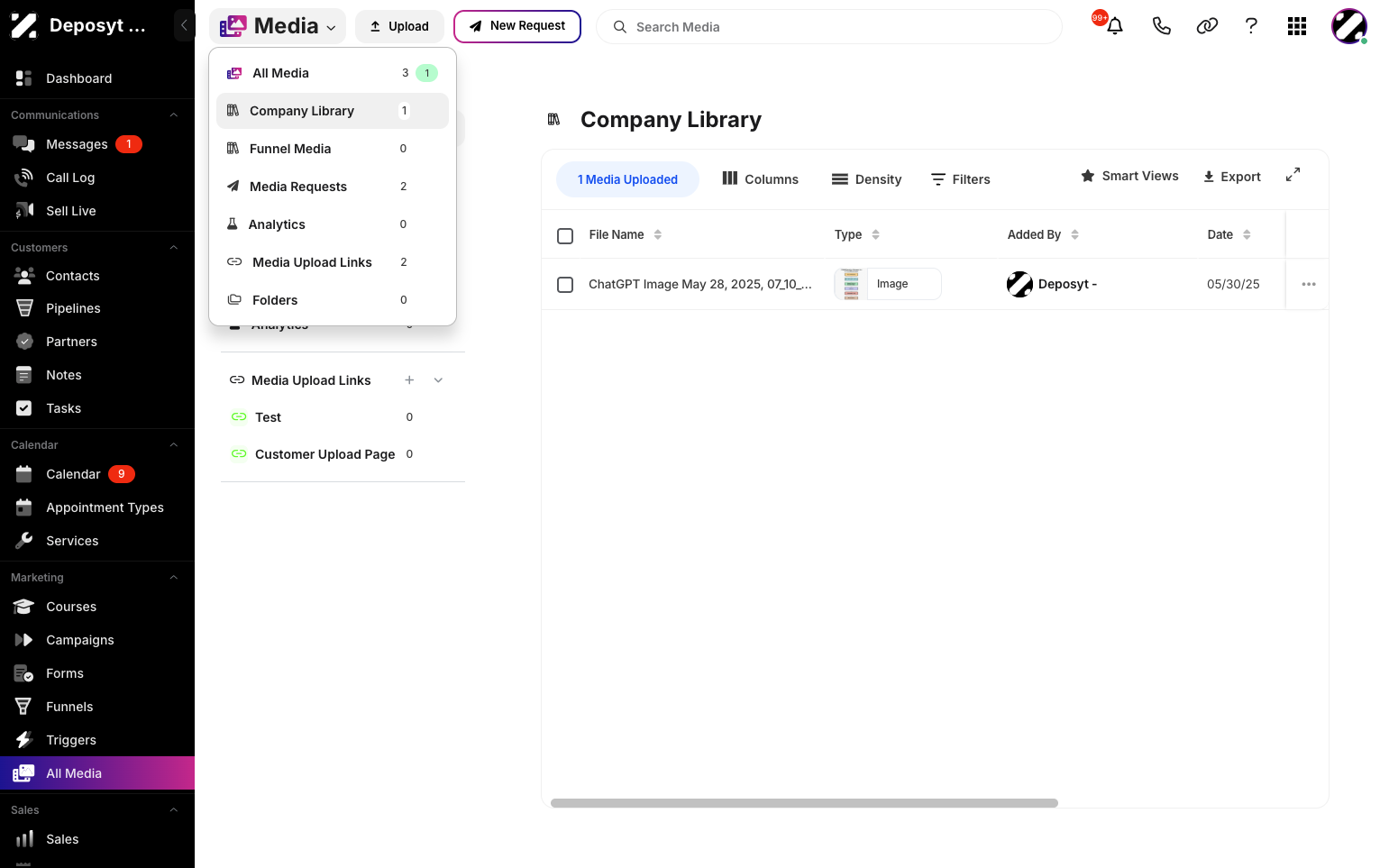Collapse the Customers section
This screenshot has height=868, width=1389.
[x=174, y=248]
